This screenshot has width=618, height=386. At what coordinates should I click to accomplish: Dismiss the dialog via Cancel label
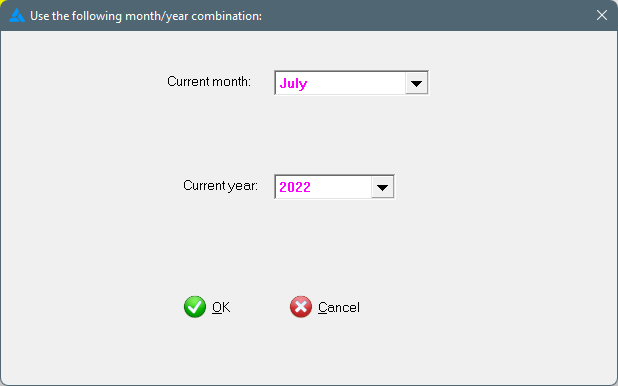[339, 307]
